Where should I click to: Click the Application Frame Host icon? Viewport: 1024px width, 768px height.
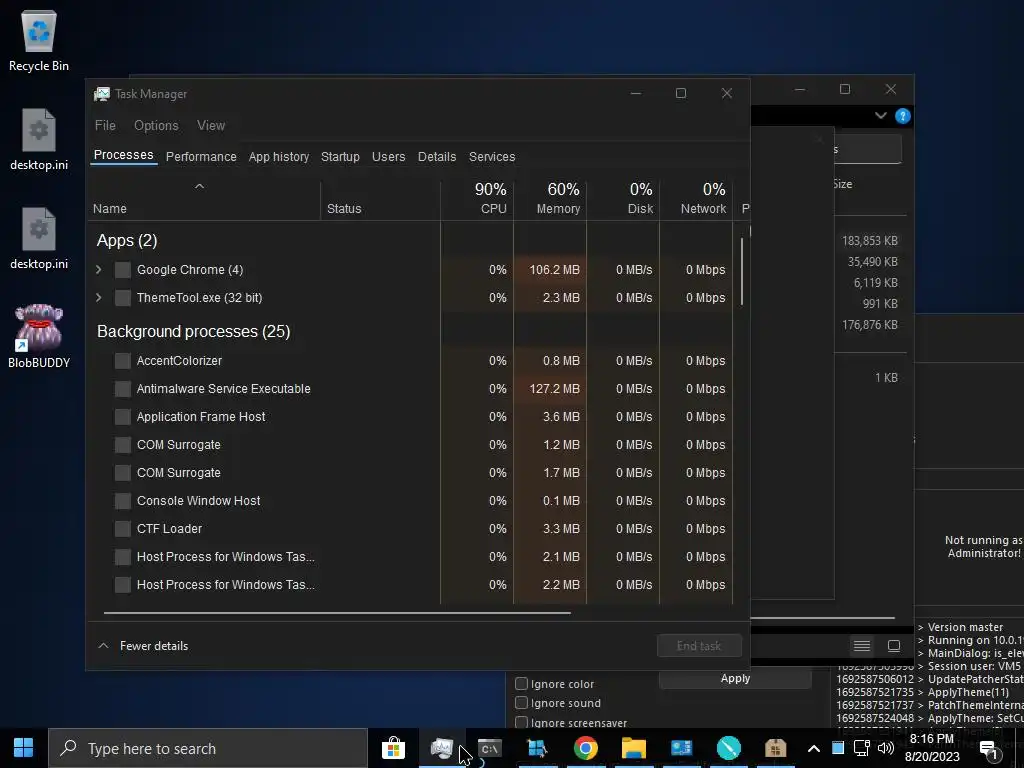click(123, 417)
